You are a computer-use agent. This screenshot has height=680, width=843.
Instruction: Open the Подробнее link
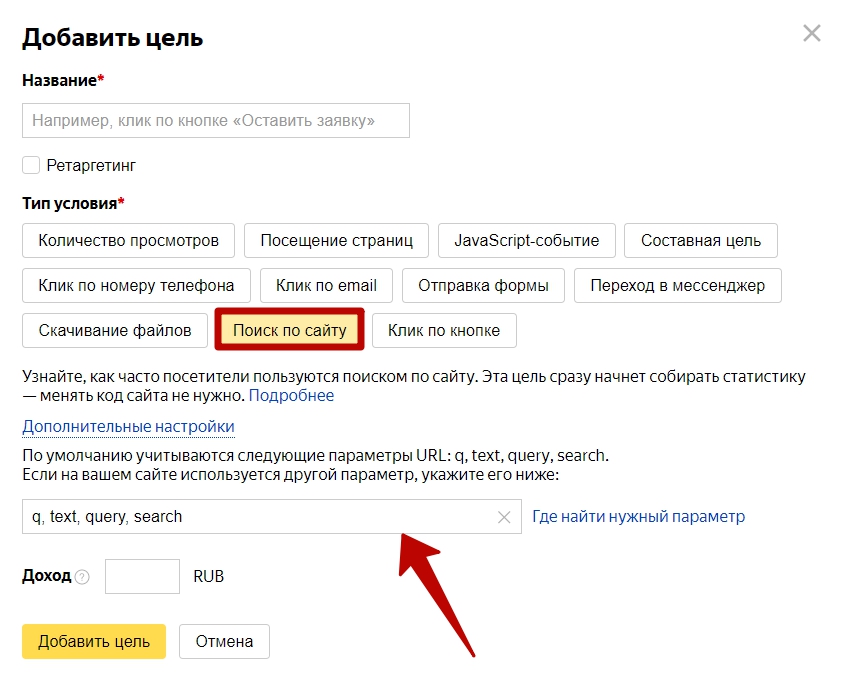click(291, 396)
